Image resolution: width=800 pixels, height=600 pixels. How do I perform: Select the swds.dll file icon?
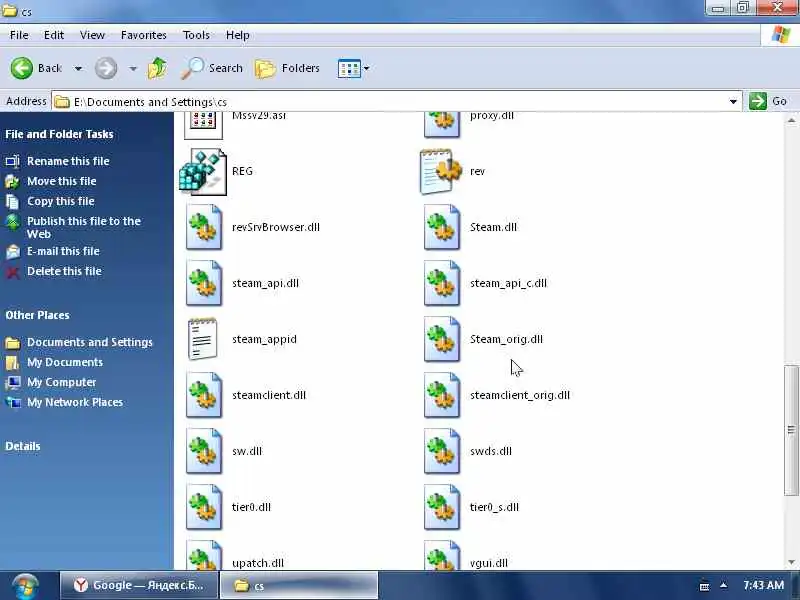pyautogui.click(x=442, y=452)
